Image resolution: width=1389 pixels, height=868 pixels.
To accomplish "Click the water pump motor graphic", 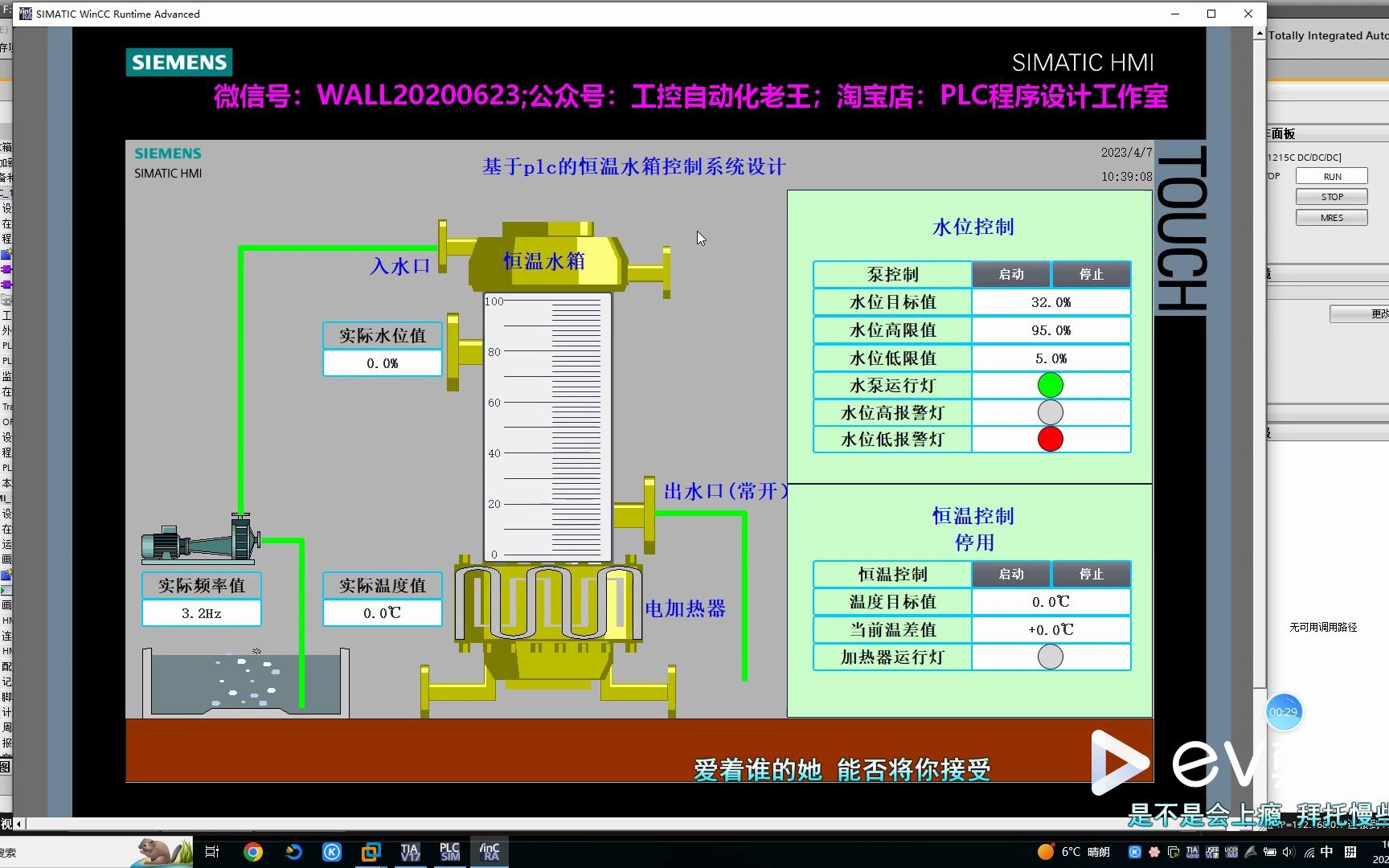I will 201,540.
